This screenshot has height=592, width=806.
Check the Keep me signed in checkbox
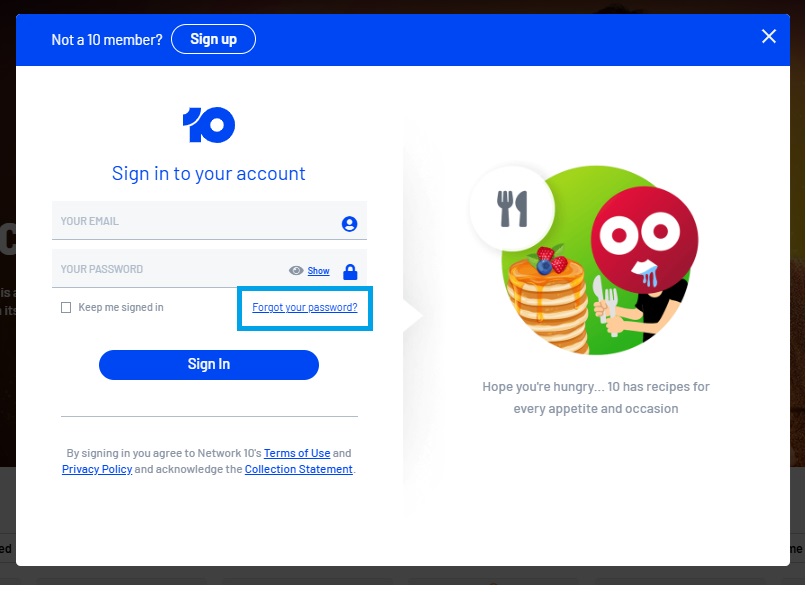click(x=66, y=307)
